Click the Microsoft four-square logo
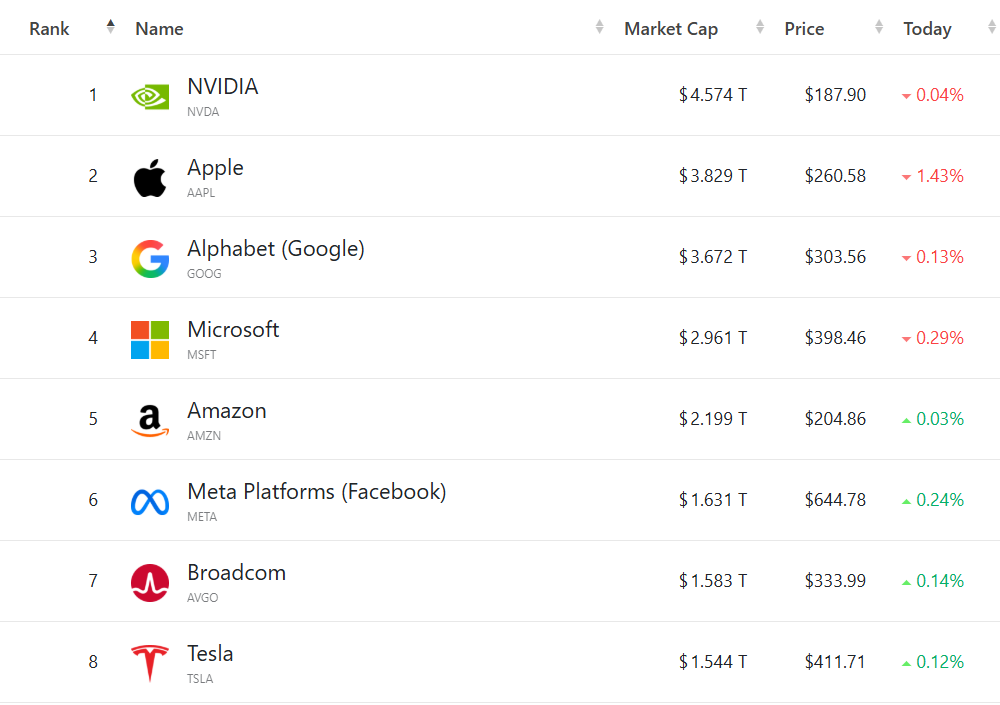Viewport: 1000px width, 705px height. pos(150,339)
